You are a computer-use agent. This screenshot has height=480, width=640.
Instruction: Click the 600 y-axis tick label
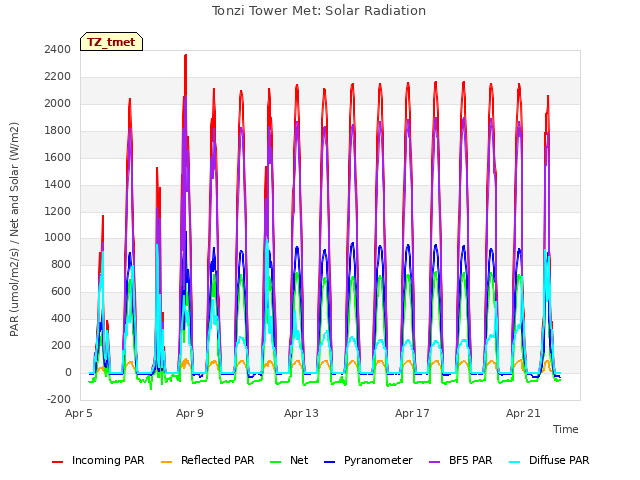[61, 292]
